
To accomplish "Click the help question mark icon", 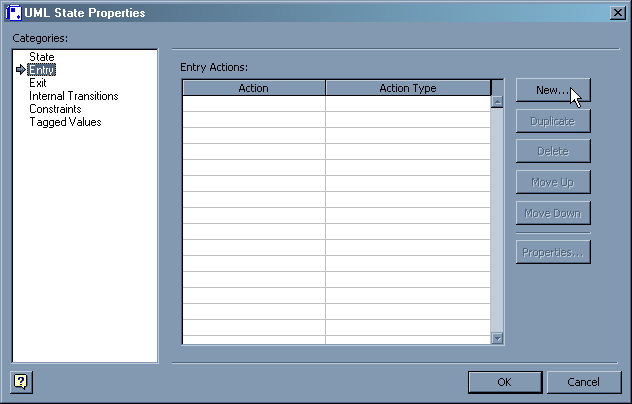I will [x=20, y=381].
